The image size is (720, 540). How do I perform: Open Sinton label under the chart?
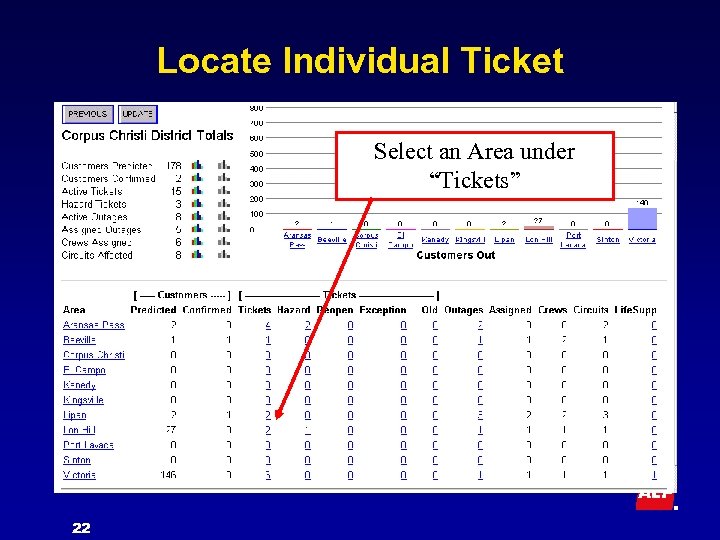608,240
